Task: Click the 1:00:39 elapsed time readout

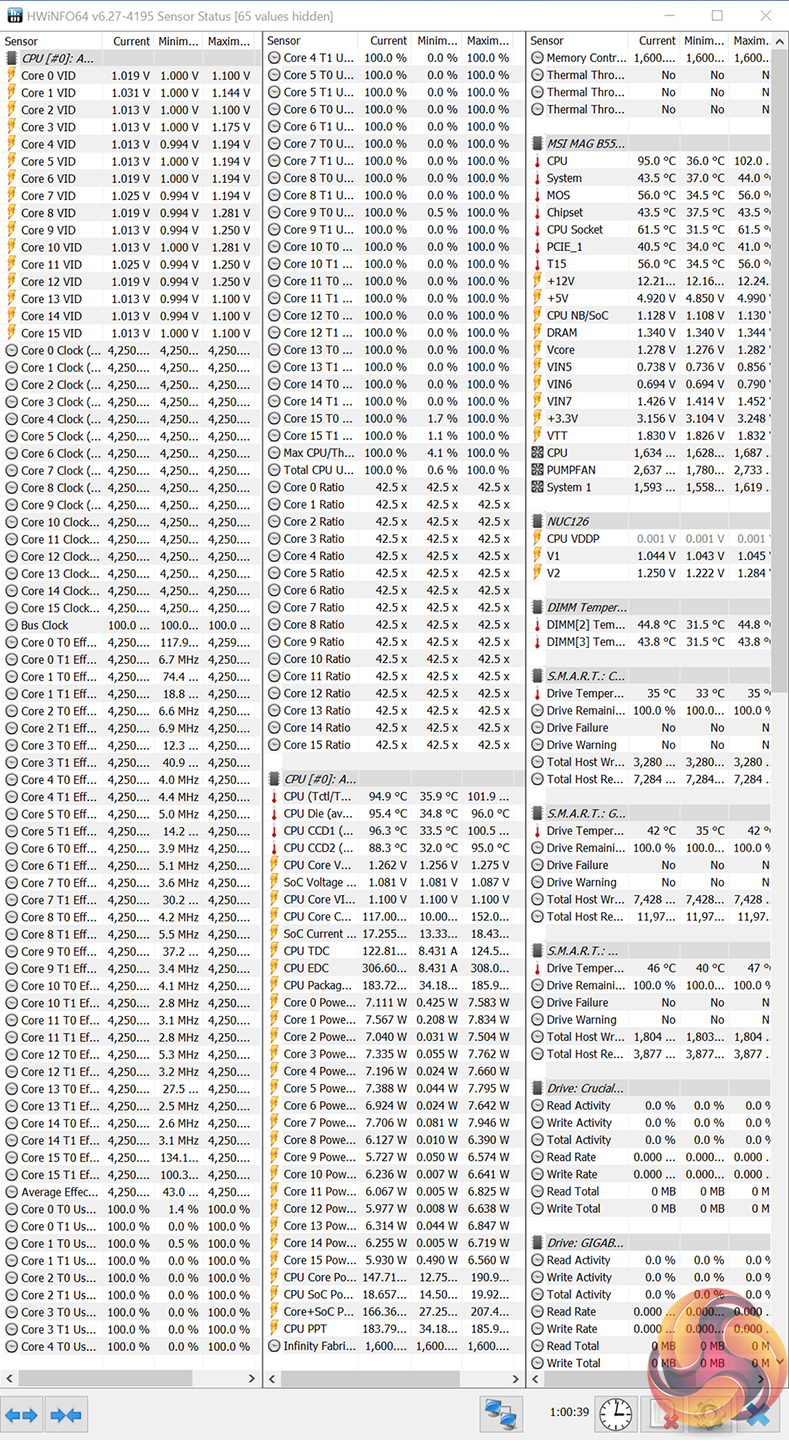Action: 570,1412
